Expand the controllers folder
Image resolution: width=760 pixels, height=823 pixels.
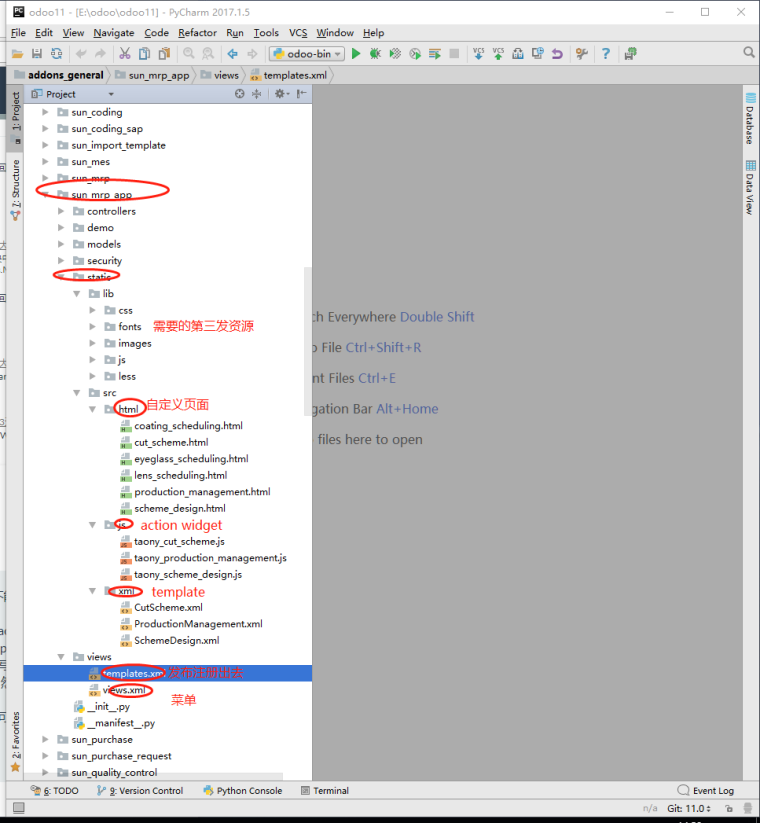[61, 211]
